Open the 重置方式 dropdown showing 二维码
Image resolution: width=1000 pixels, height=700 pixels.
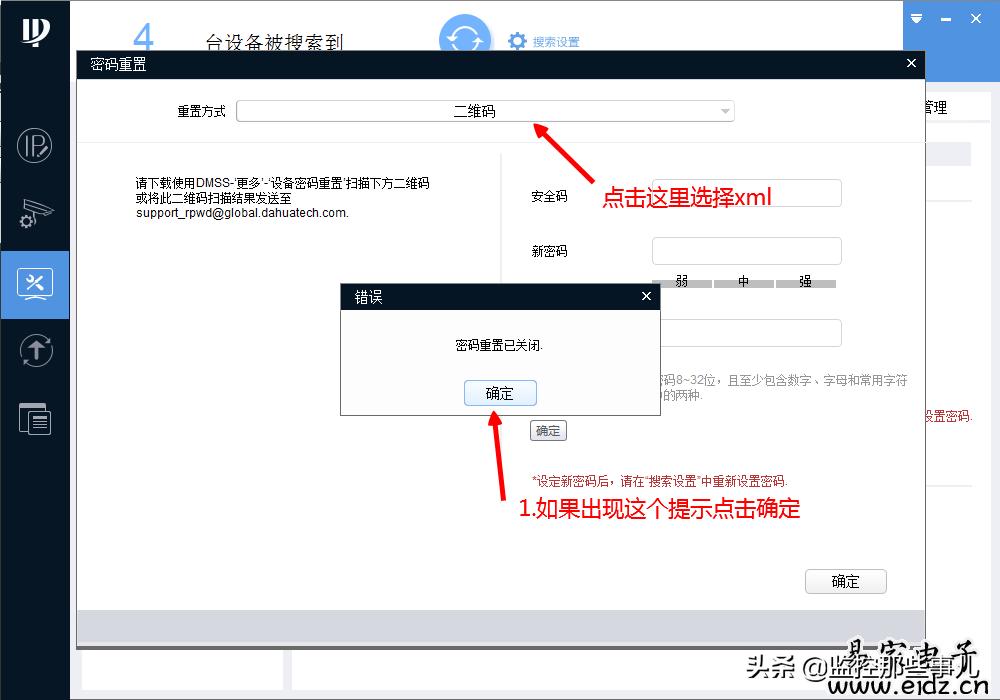[484, 111]
